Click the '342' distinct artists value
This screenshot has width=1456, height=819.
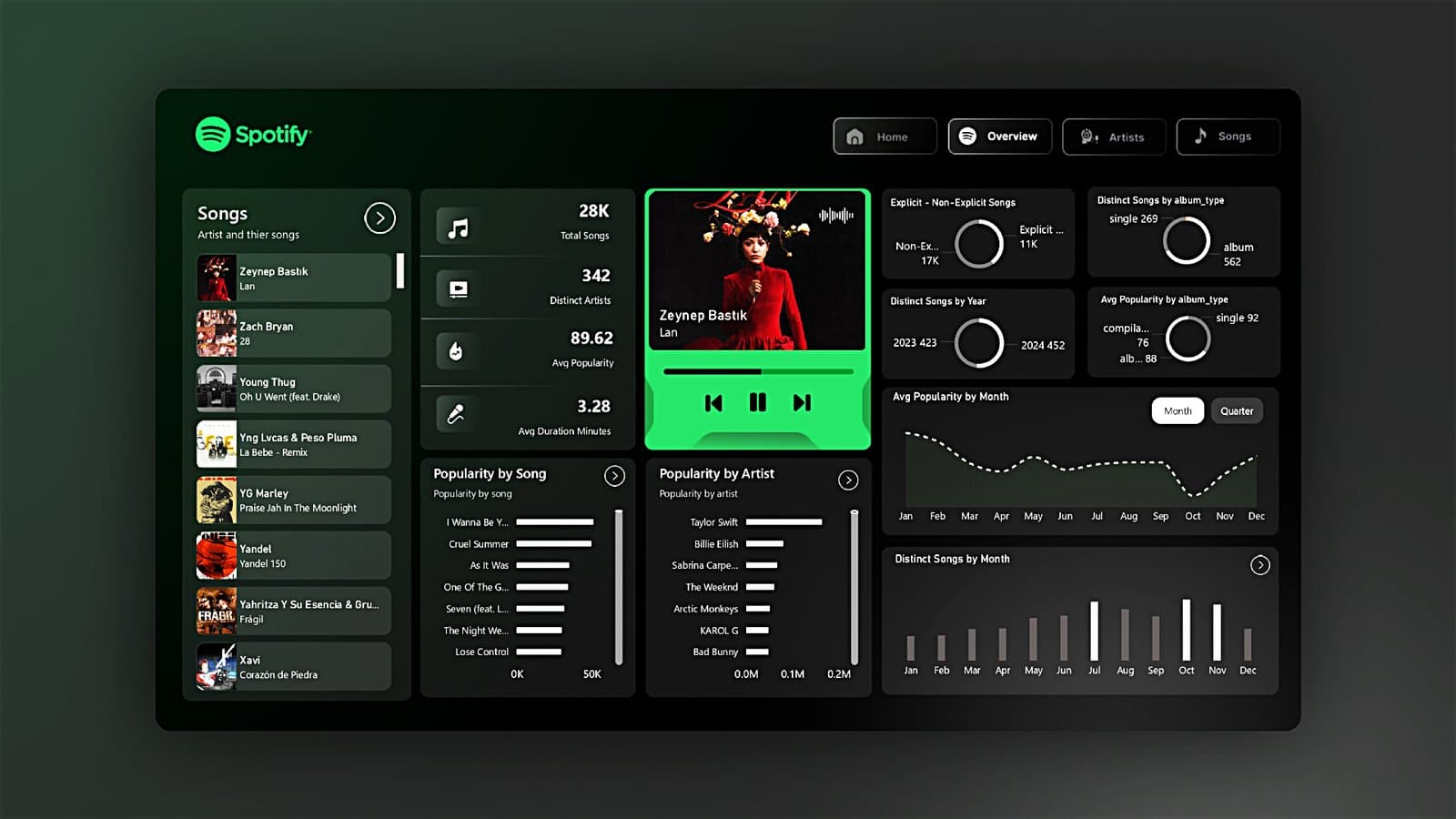(596, 276)
